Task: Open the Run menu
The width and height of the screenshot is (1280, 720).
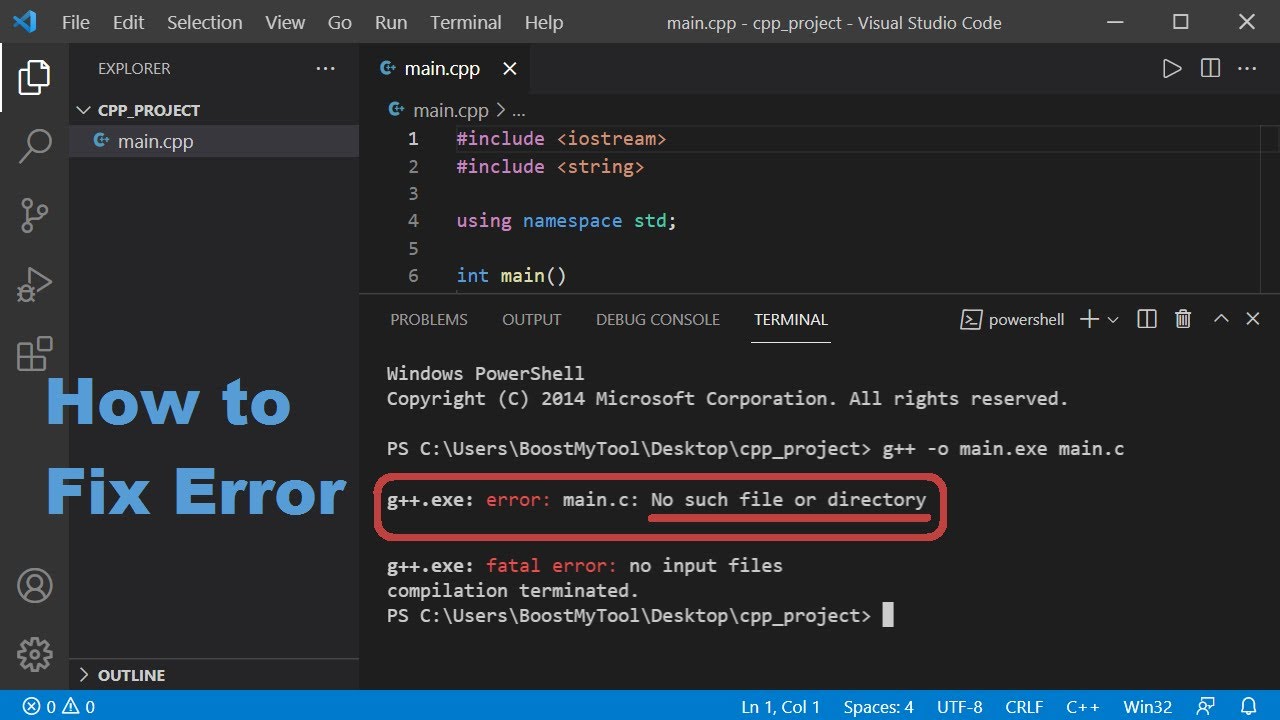Action: point(390,22)
